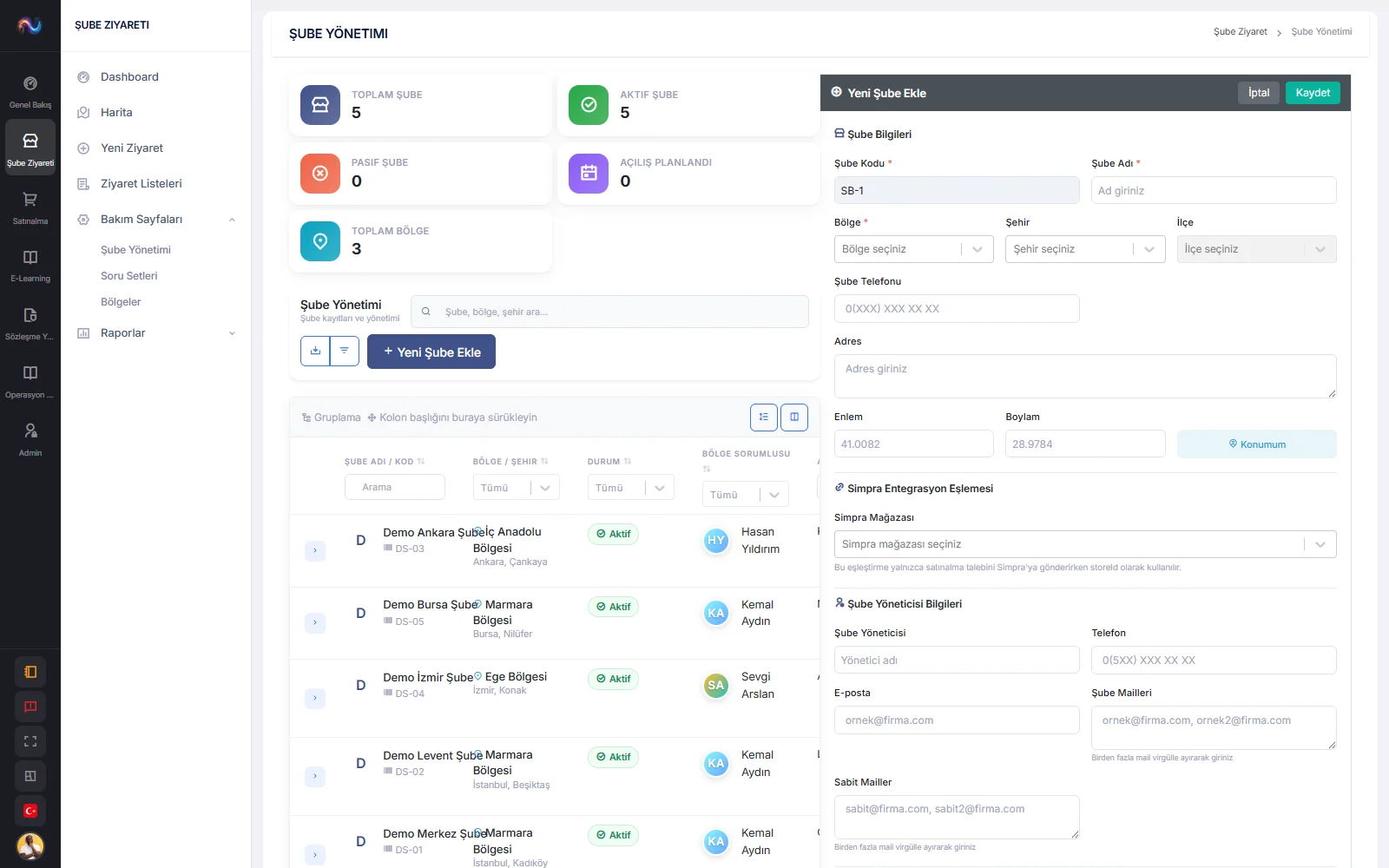Click the red book icon in the sidebar
1389x868 pixels.
click(x=30, y=707)
